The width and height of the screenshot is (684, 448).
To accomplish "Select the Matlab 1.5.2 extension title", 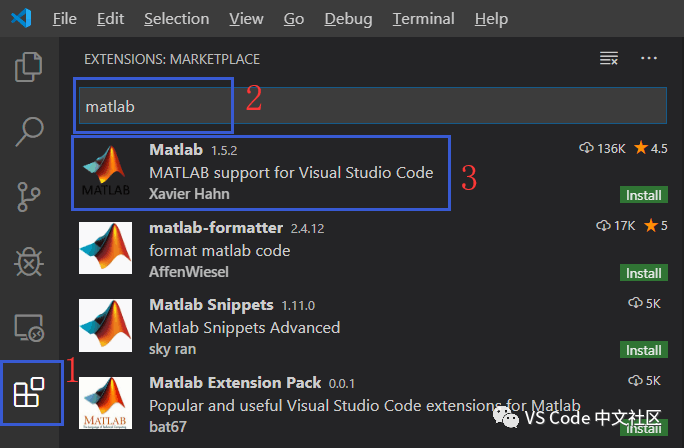I will (176, 150).
